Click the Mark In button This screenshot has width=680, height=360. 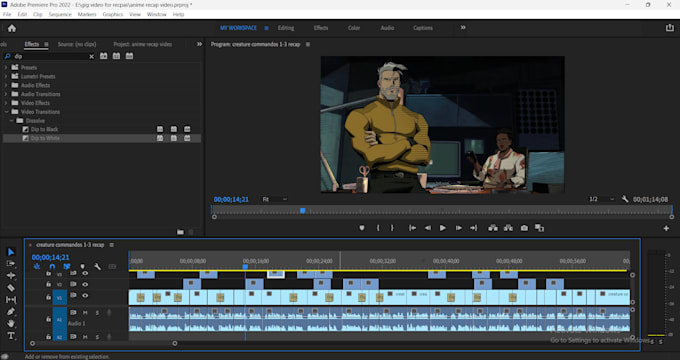tap(378, 228)
